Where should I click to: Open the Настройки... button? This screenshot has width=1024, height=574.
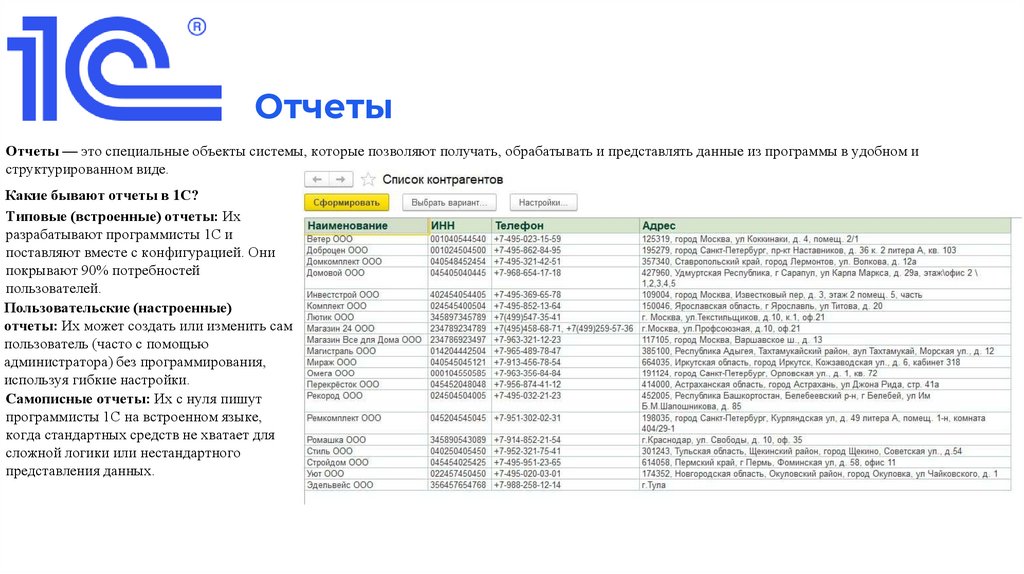pos(543,202)
